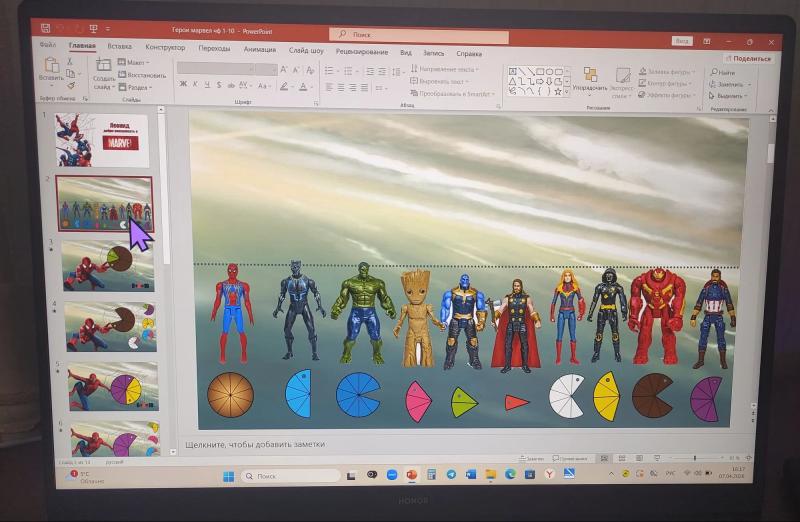Screen dimensions: 800x522
Task: Pick the star shape in shapes gallery
Action: (558, 92)
